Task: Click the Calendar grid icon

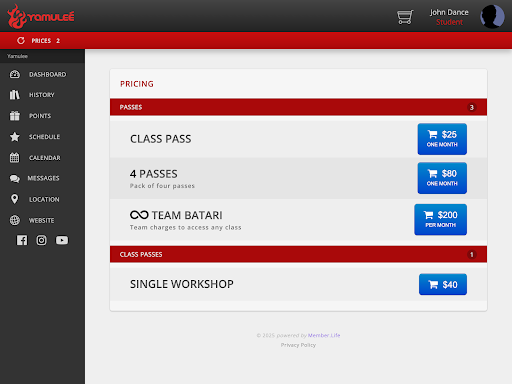Action: [15, 157]
